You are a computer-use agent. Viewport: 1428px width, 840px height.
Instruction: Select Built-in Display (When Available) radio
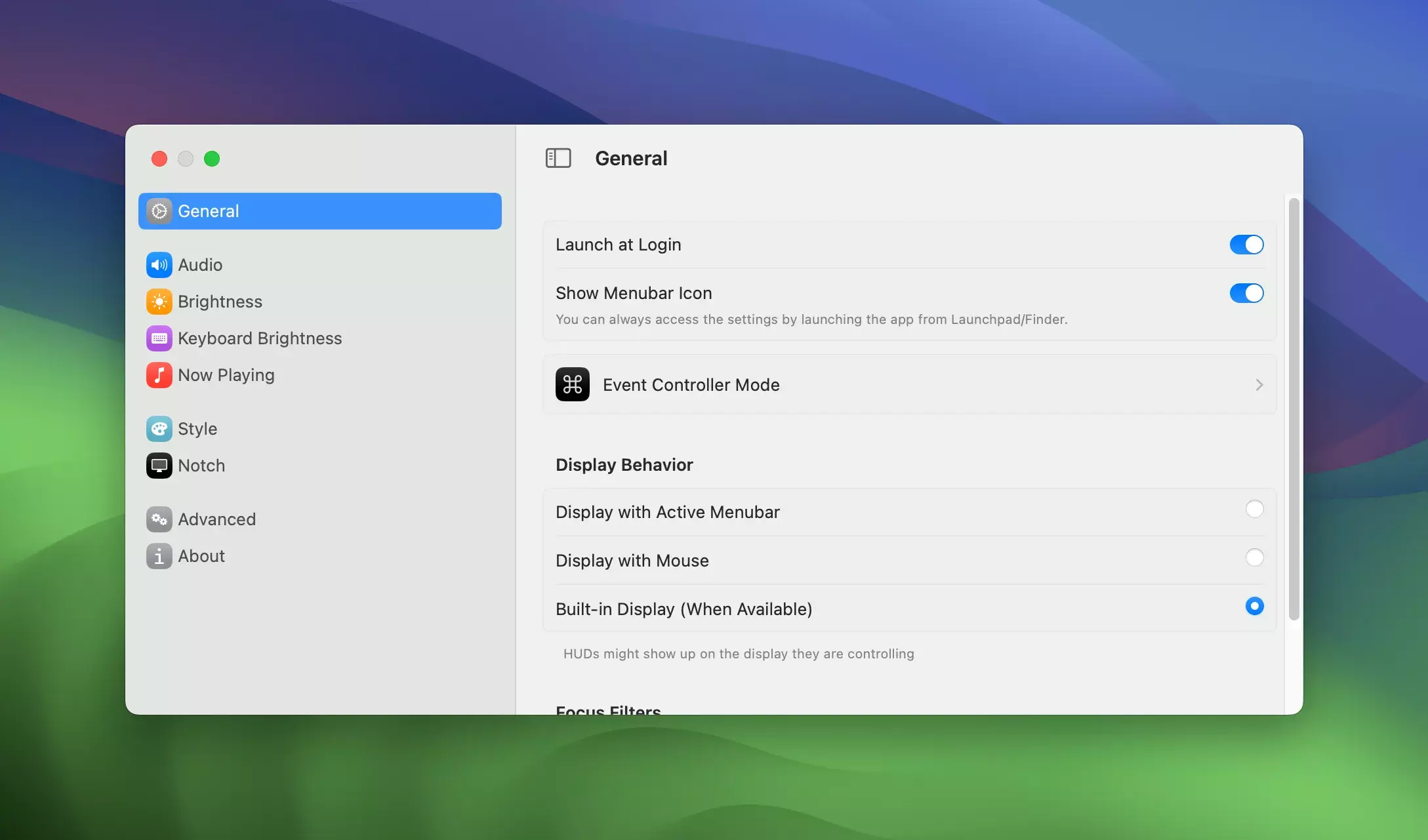click(1254, 607)
